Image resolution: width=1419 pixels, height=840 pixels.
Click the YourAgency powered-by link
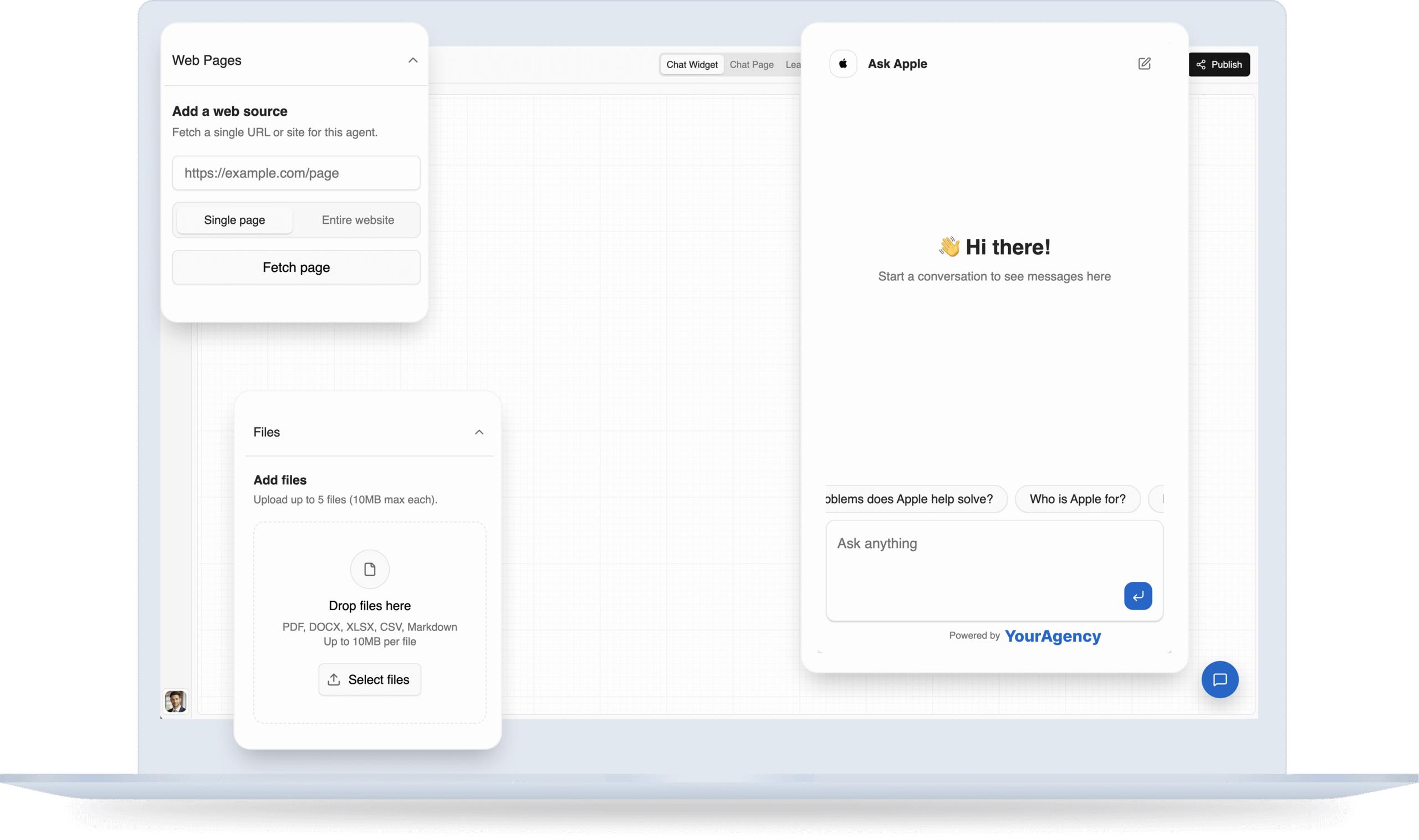pyautogui.click(x=1052, y=636)
